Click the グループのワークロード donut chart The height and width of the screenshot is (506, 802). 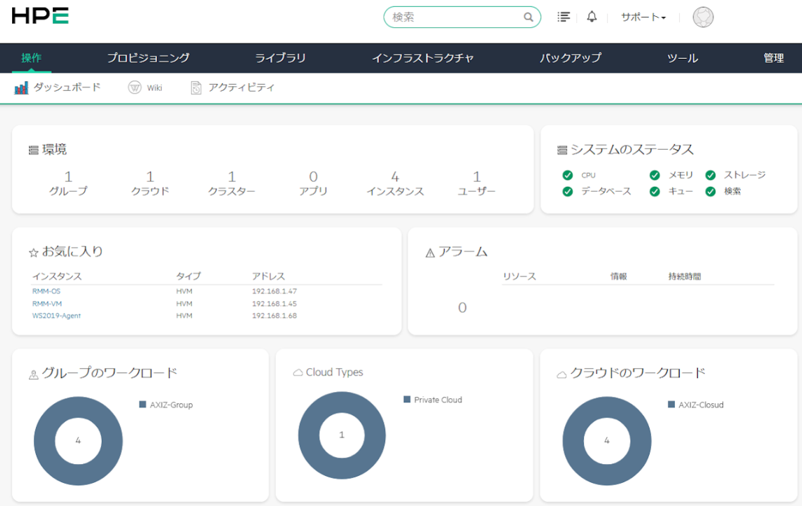click(x=78, y=441)
